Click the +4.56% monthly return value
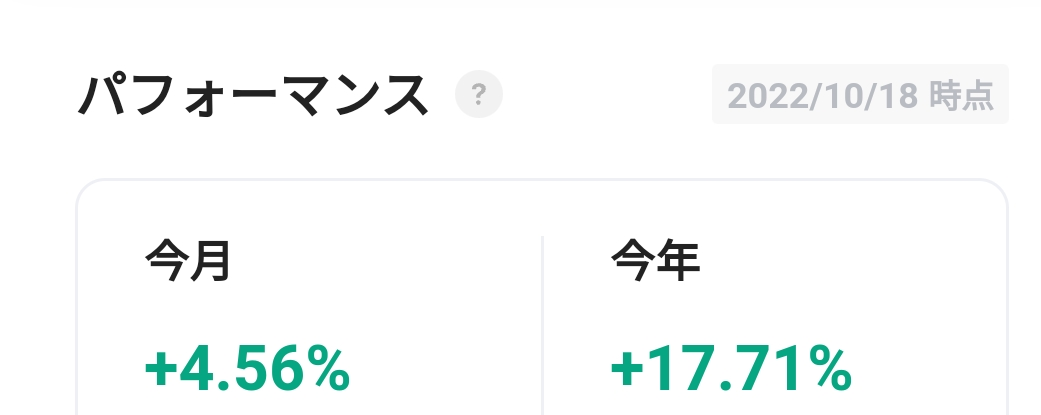Viewport: 1041px width, 415px height. [x=247, y=370]
